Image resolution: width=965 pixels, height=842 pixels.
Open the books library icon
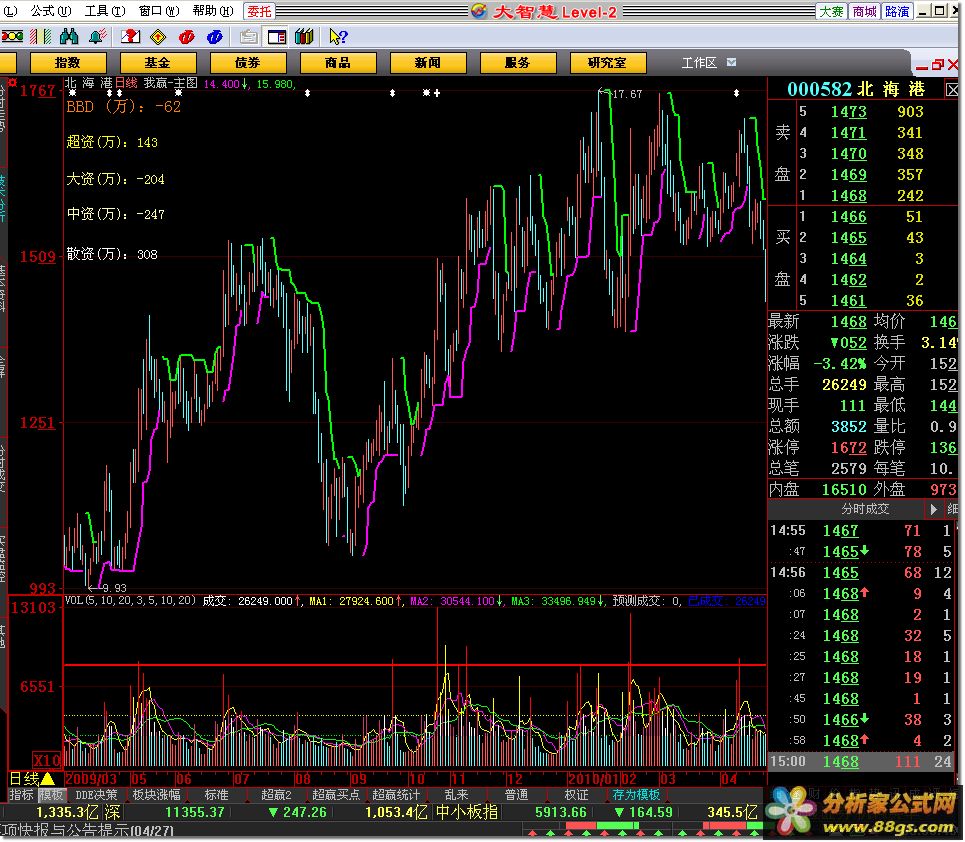point(304,37)
